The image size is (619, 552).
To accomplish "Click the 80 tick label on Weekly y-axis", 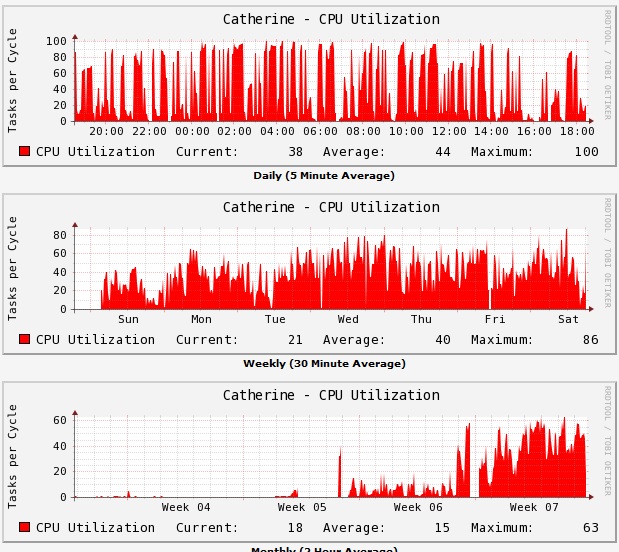I will tap(60, 235).
